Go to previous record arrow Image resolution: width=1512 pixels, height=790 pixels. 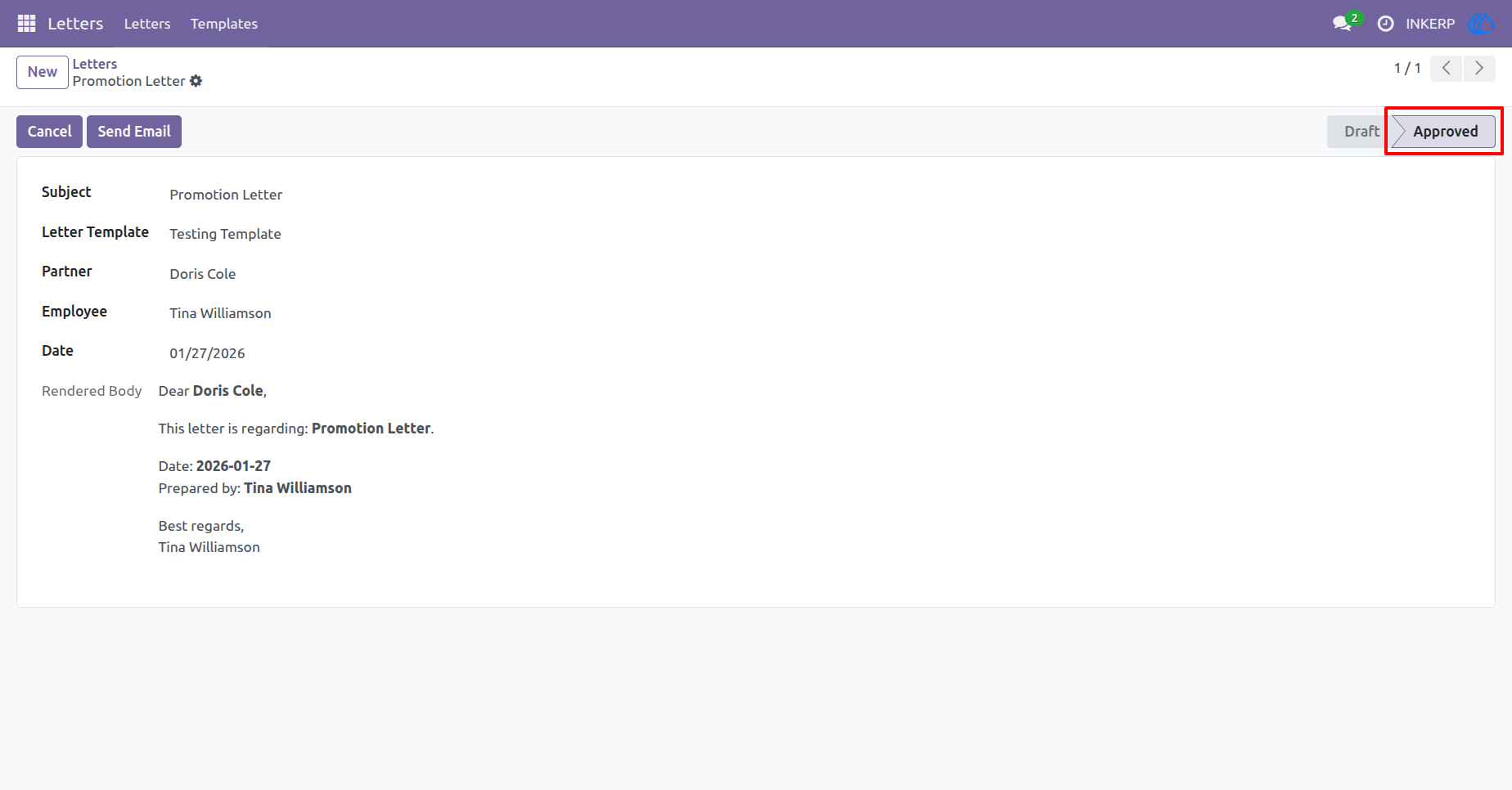coord(1447,69)
